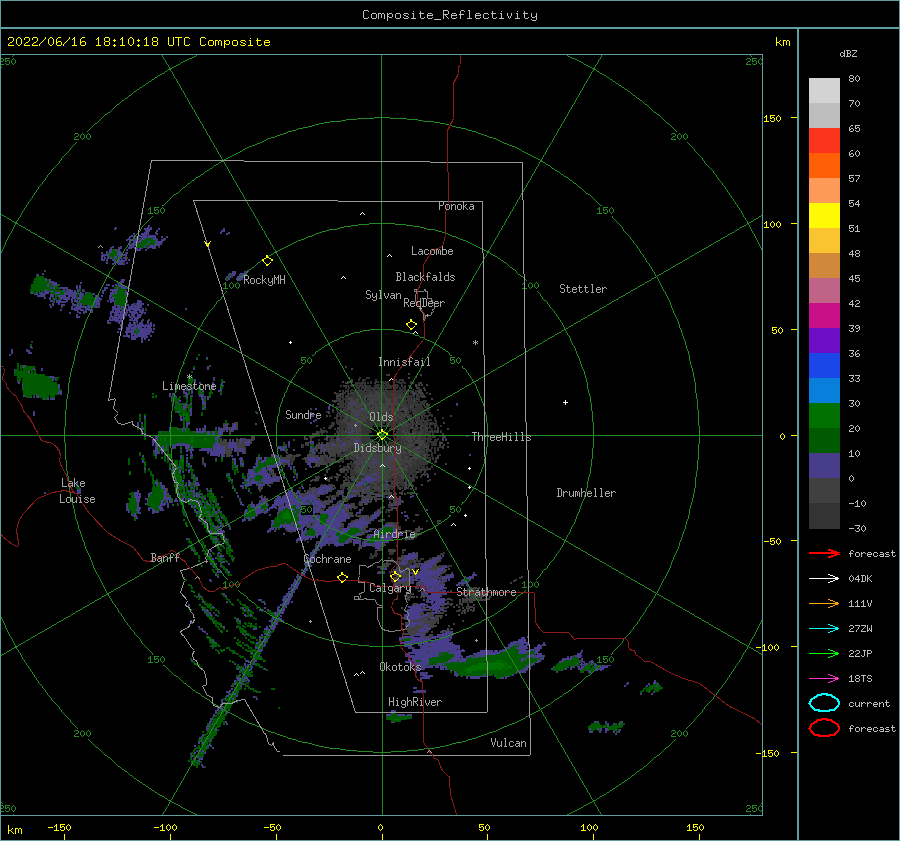Viewport: 900px width, 841px height.
Task: Click the 33 dBZ blue color swatch
Action: coord(824,390)
